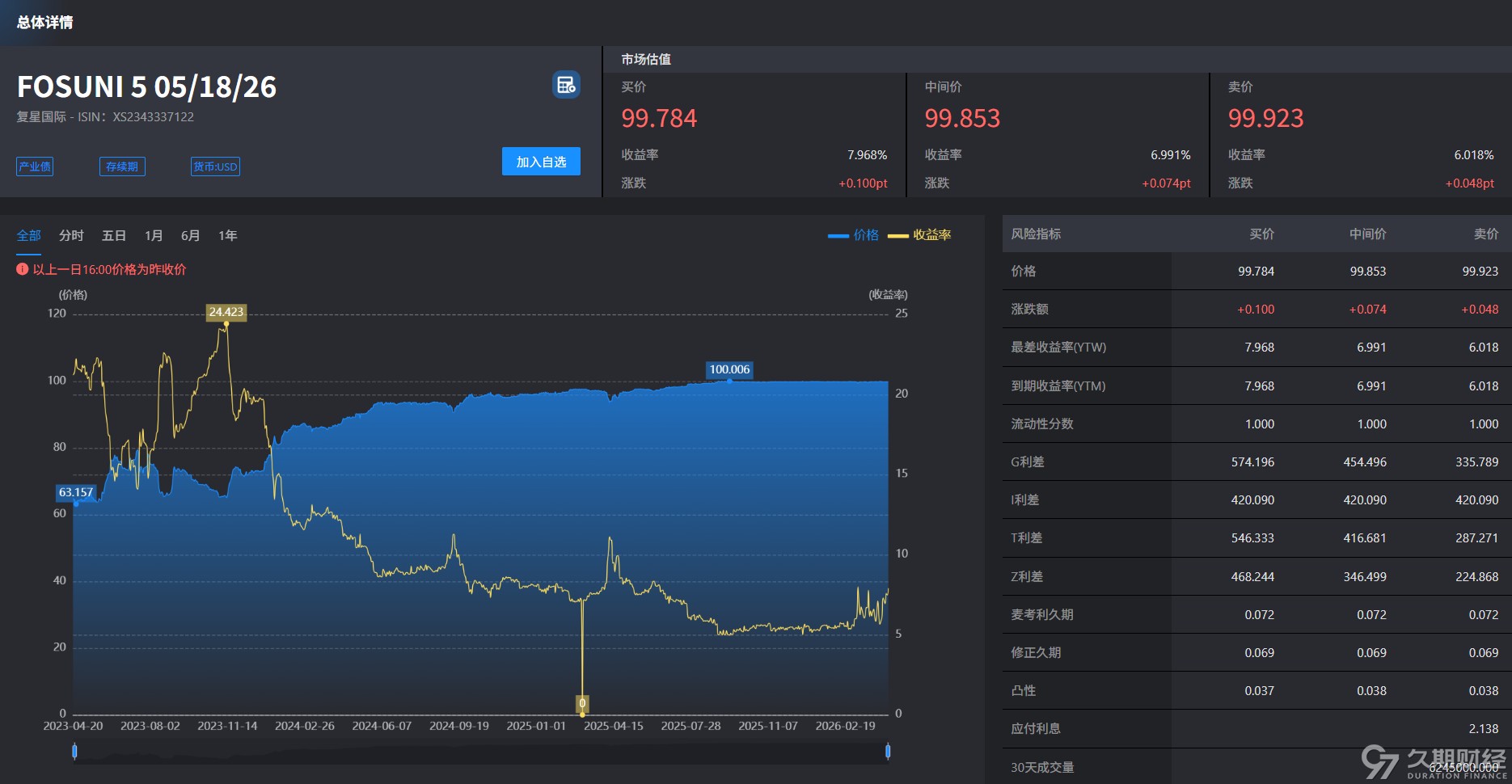
Task: Click the 货币:USD tag
Action: [215, 166]
